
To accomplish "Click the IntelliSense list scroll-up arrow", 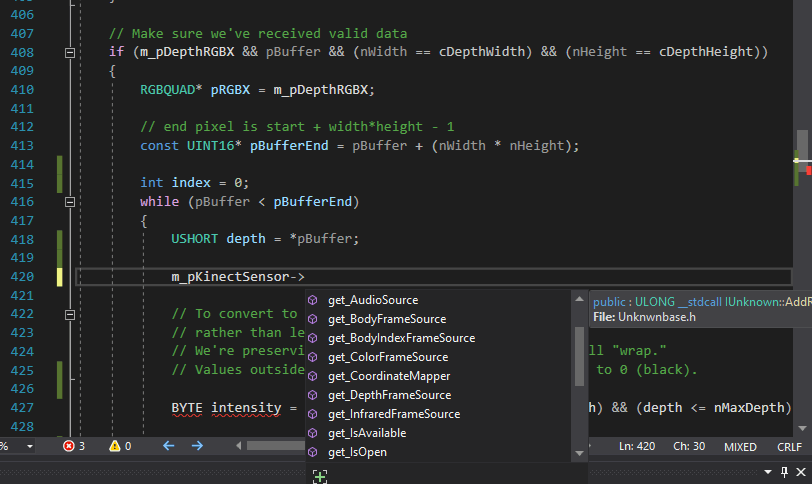I will pos(579,299).
